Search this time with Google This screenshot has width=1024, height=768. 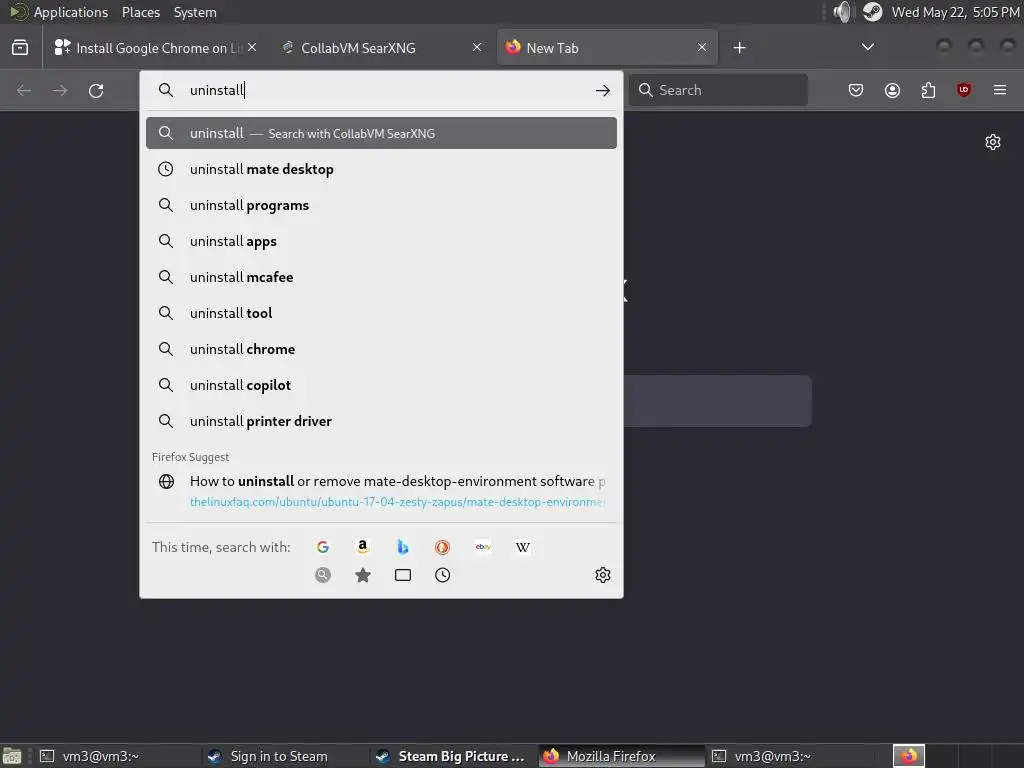(323, 547)
